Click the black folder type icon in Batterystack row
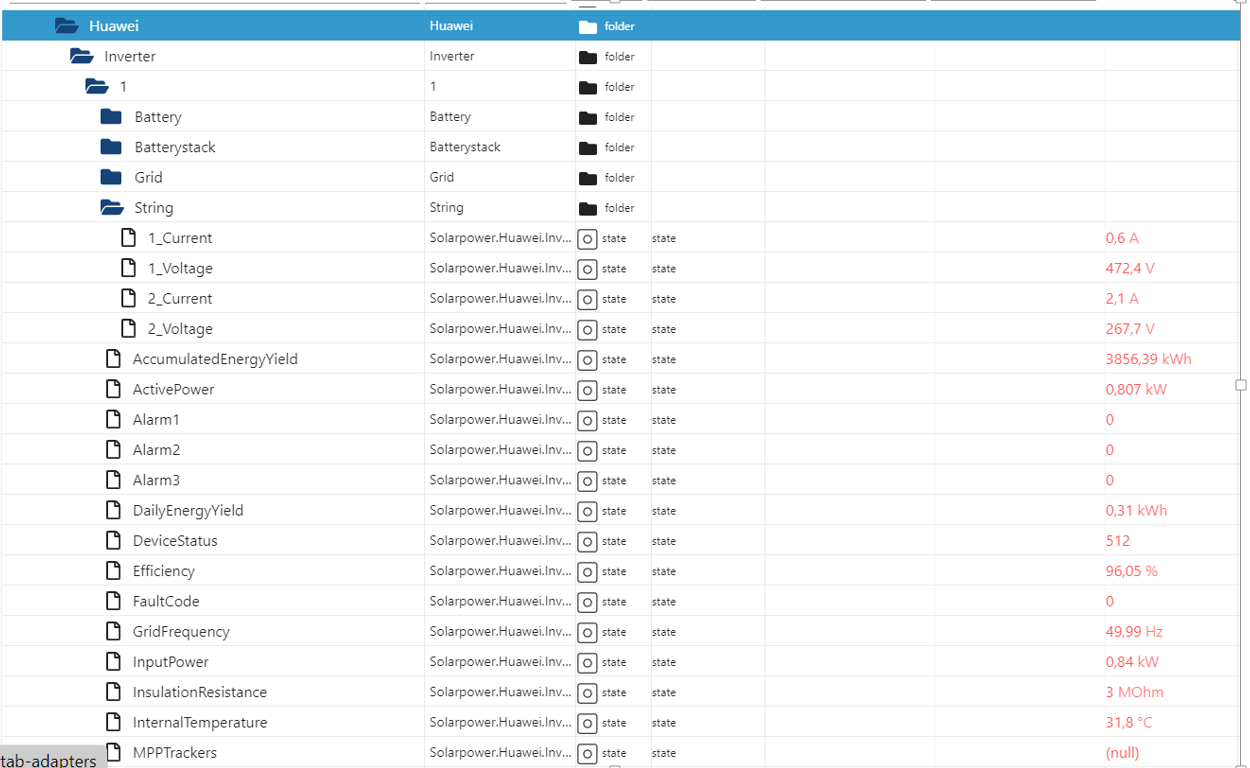 (x=588, y=148)
